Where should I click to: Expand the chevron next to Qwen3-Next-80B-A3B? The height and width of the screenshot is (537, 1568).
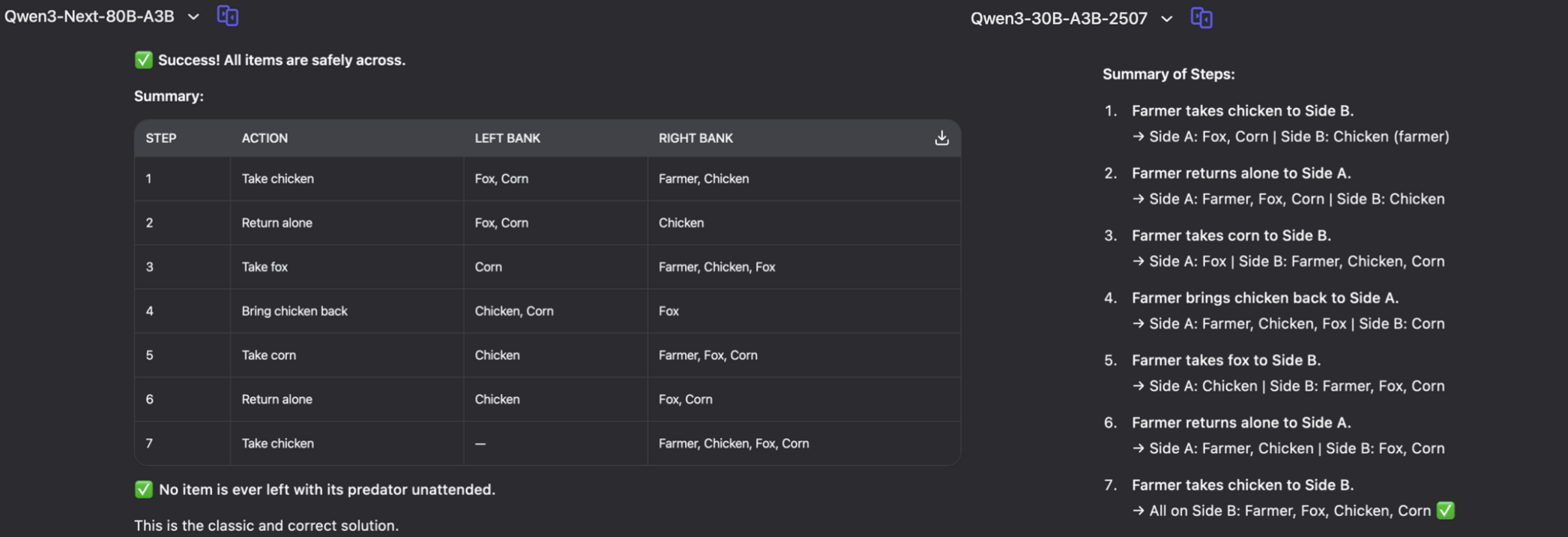tap(193, 16)
